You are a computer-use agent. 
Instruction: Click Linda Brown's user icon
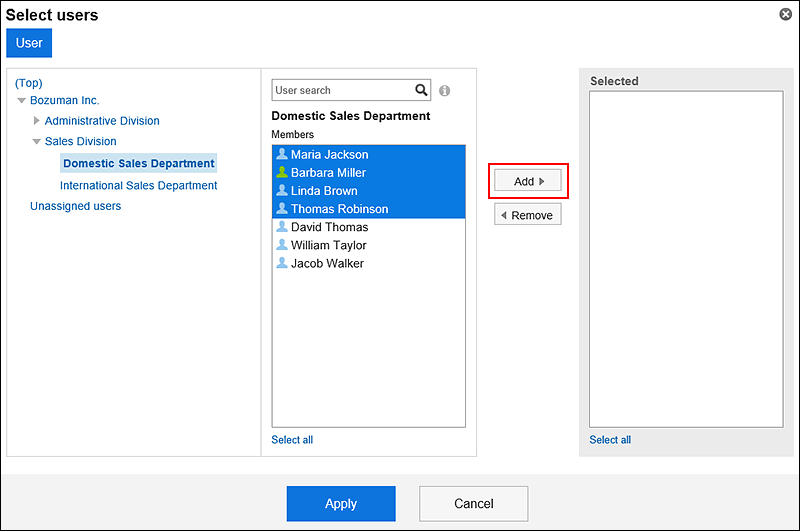(282, 190)
